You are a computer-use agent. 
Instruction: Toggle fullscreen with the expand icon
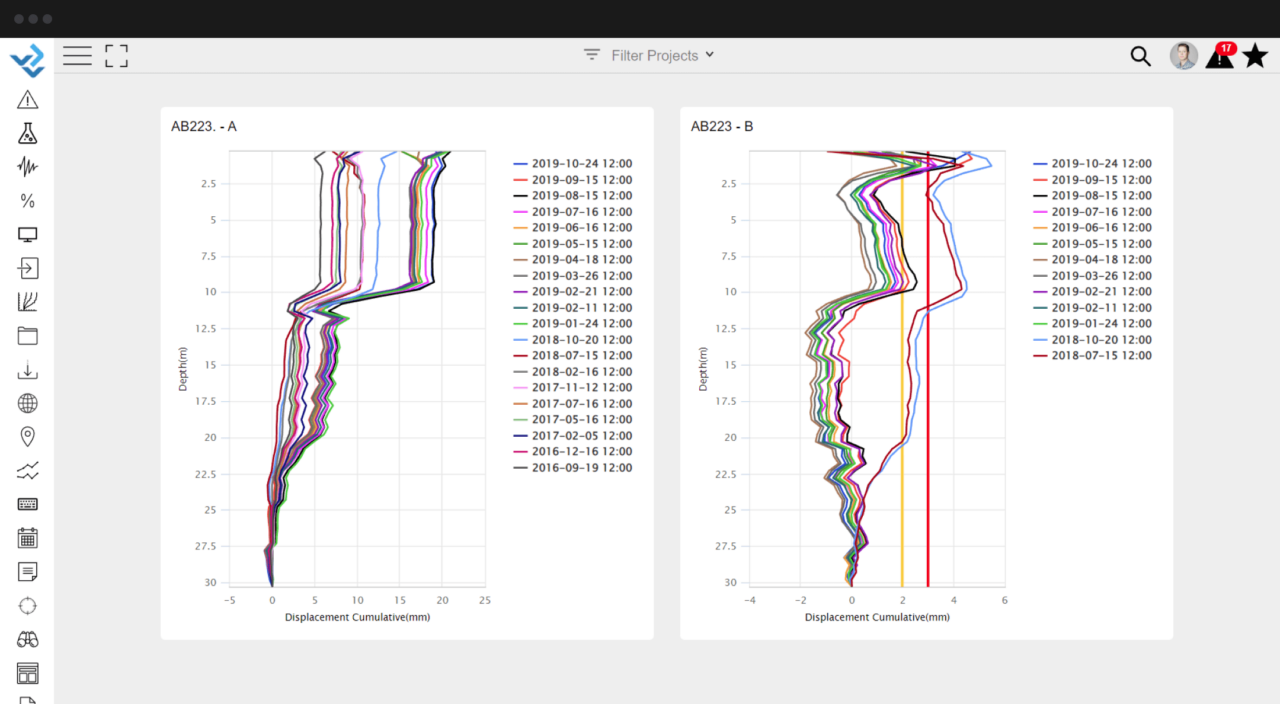pos(117,56)
